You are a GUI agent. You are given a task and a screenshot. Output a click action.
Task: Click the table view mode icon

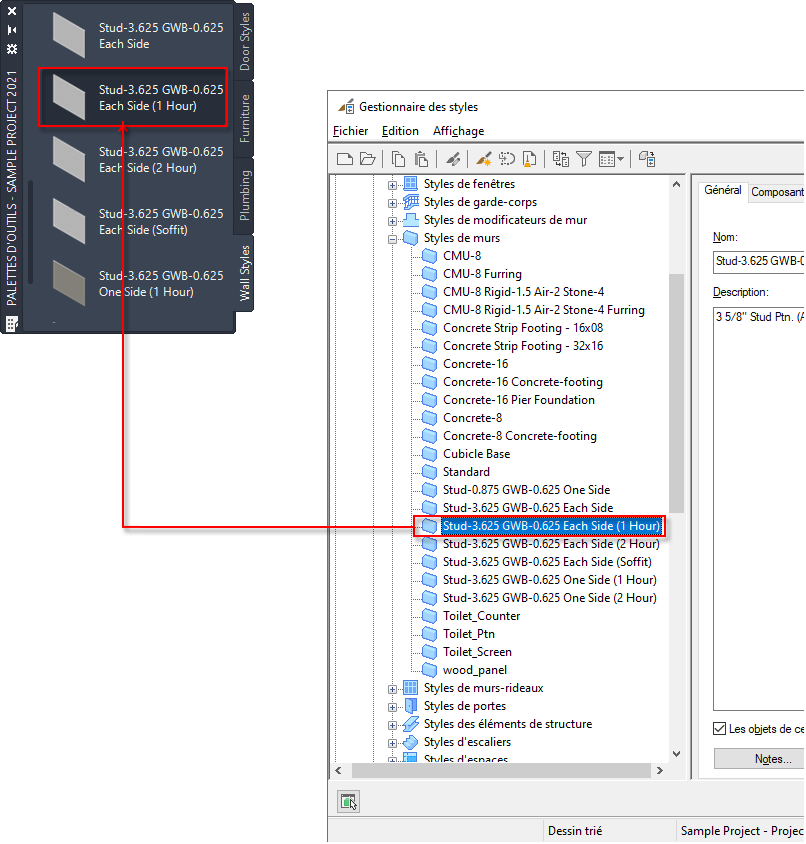click(607, 159)
